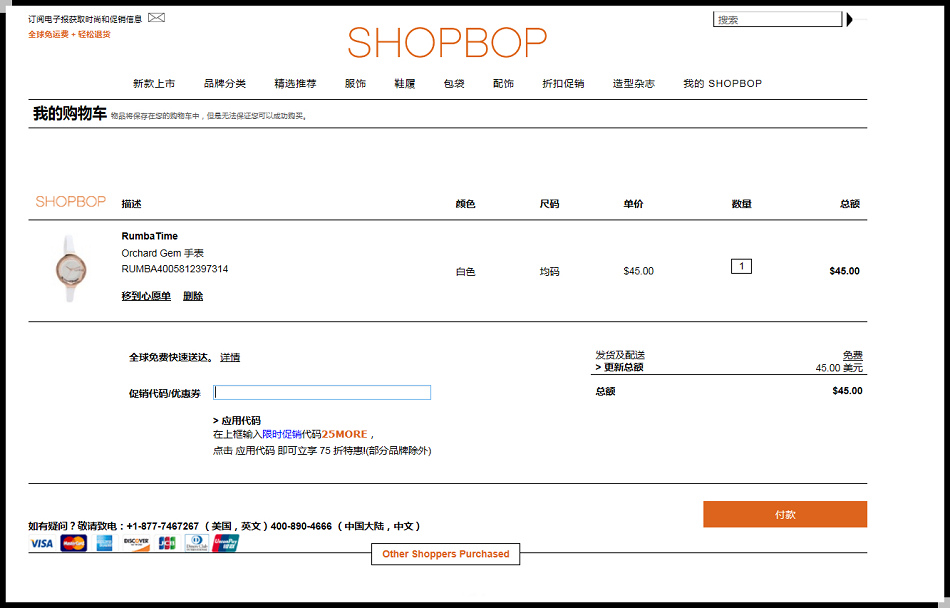
Task: Click the large SHOPBOP logo
Action: (447, 42)
